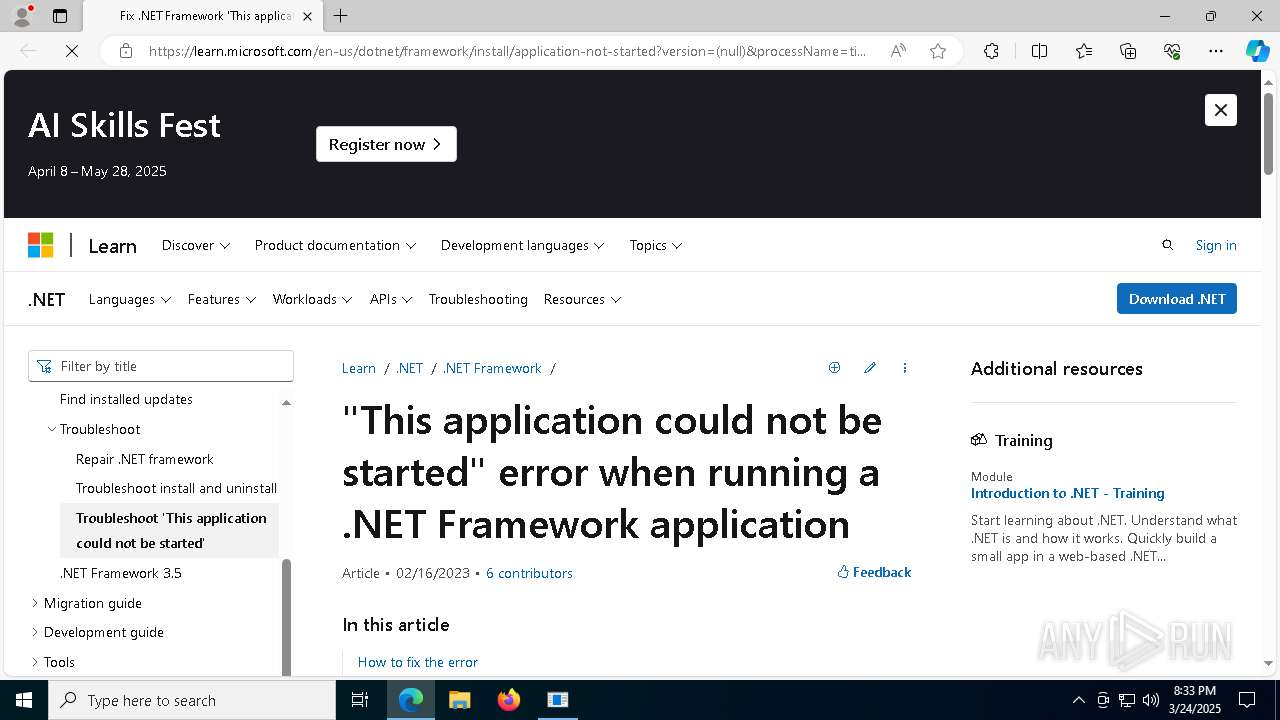The image size is (1280, 720).
Task: Go to the .NET brand link
Action: pyautogui.click(x=47, y=299)
